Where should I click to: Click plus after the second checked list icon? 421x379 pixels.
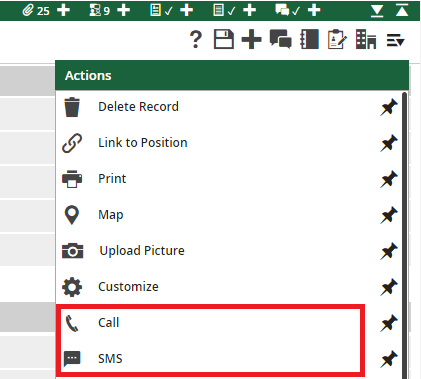tap(250, 10)
